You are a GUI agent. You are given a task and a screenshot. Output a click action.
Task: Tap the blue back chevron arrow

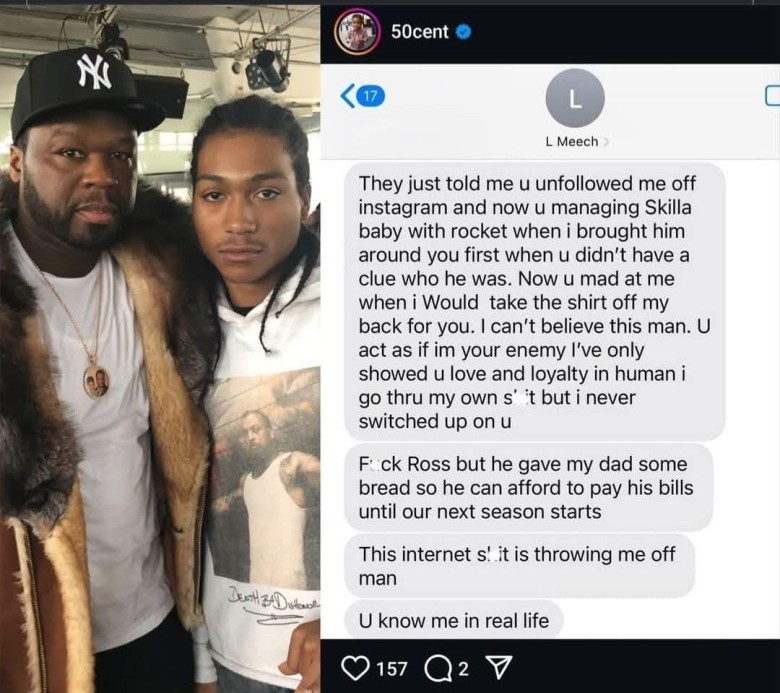coord(348,96)
